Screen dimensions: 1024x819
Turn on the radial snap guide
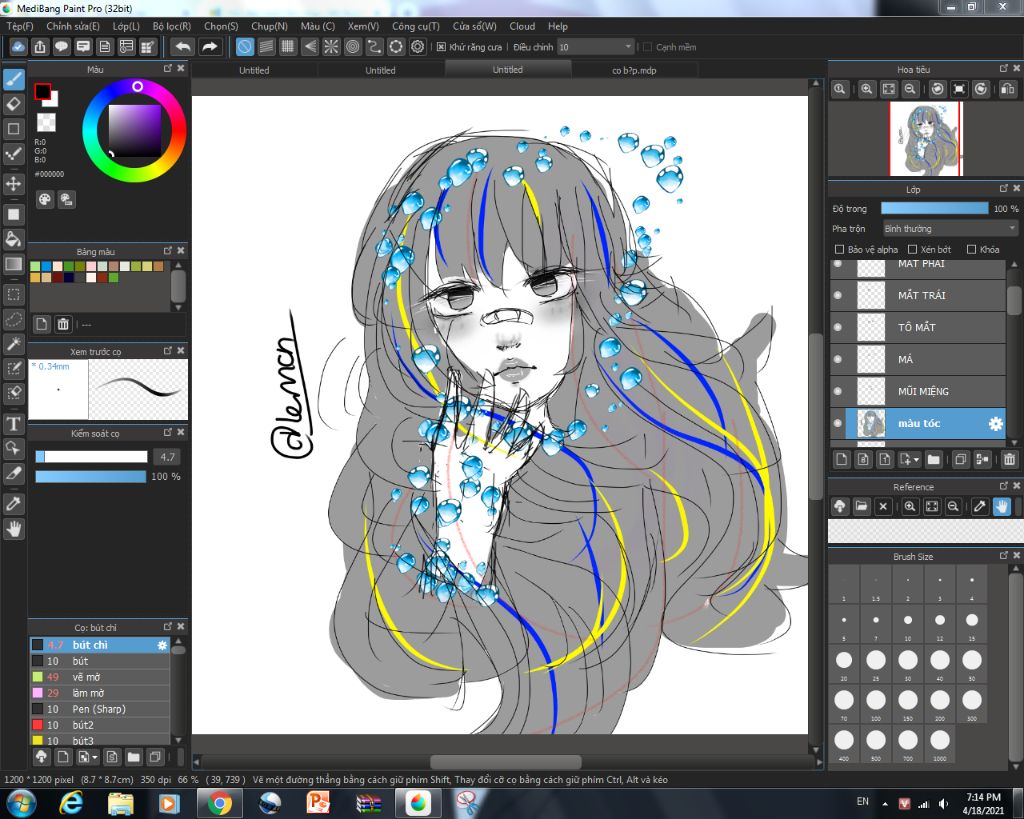coord(331,47)
